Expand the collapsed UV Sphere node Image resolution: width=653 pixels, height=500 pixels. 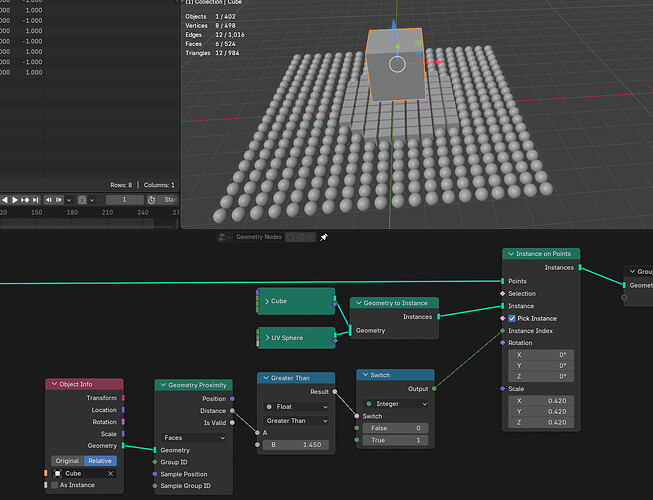pos(267,338)
